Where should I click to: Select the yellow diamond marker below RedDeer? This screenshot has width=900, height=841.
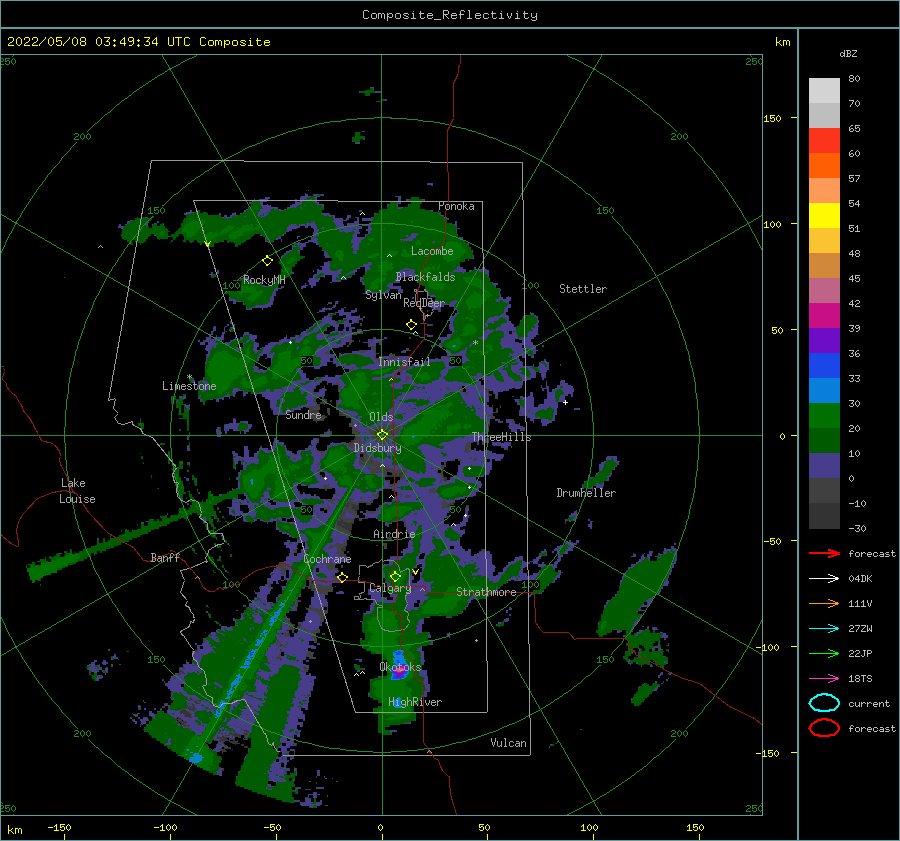click(x=411, y=324)
